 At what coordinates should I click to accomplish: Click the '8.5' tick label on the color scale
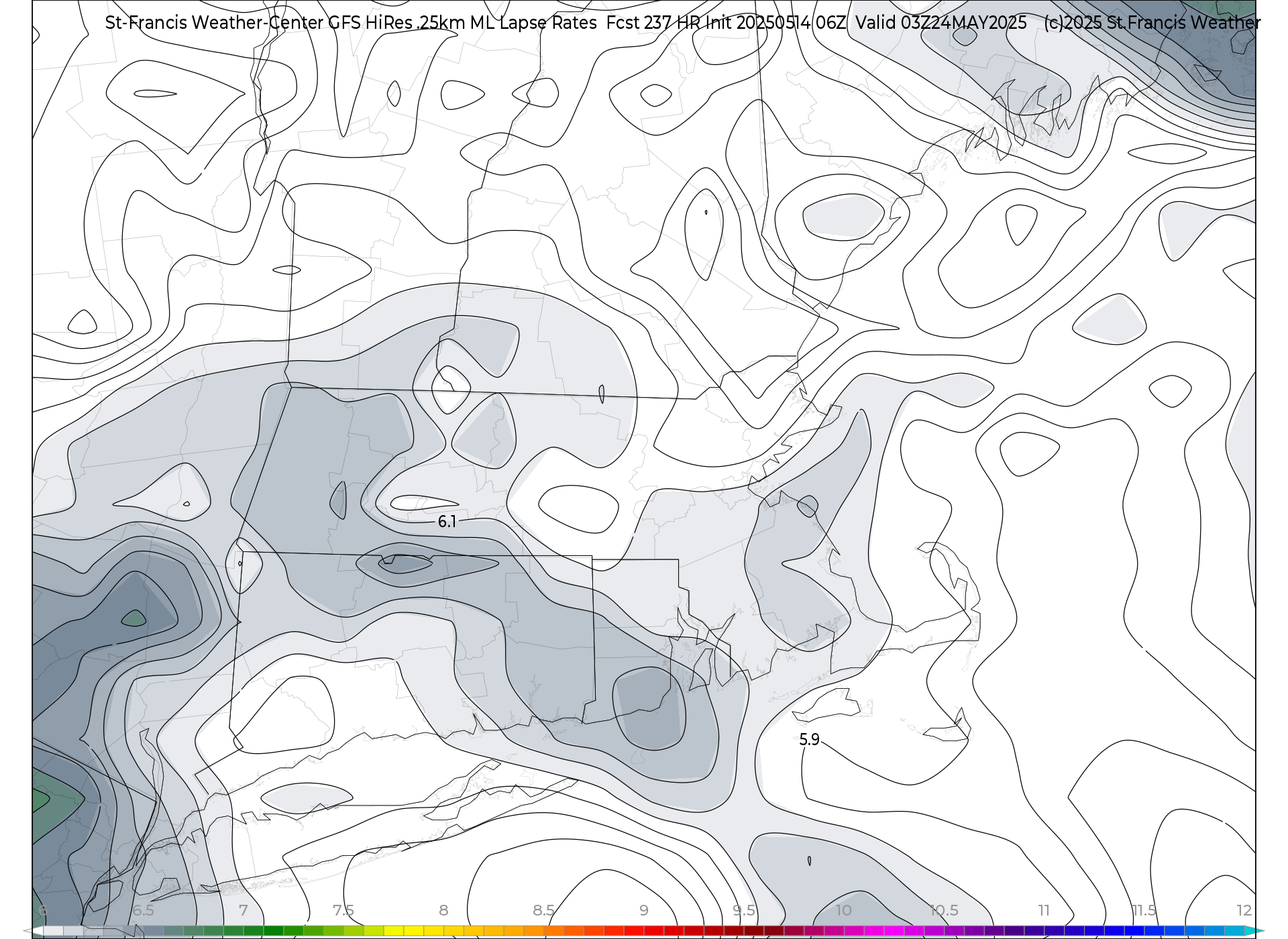pos(543,910)
